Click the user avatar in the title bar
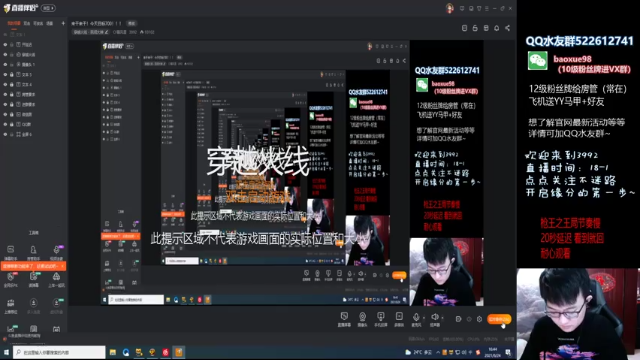 pyautogui.click(x=450, y=8)
